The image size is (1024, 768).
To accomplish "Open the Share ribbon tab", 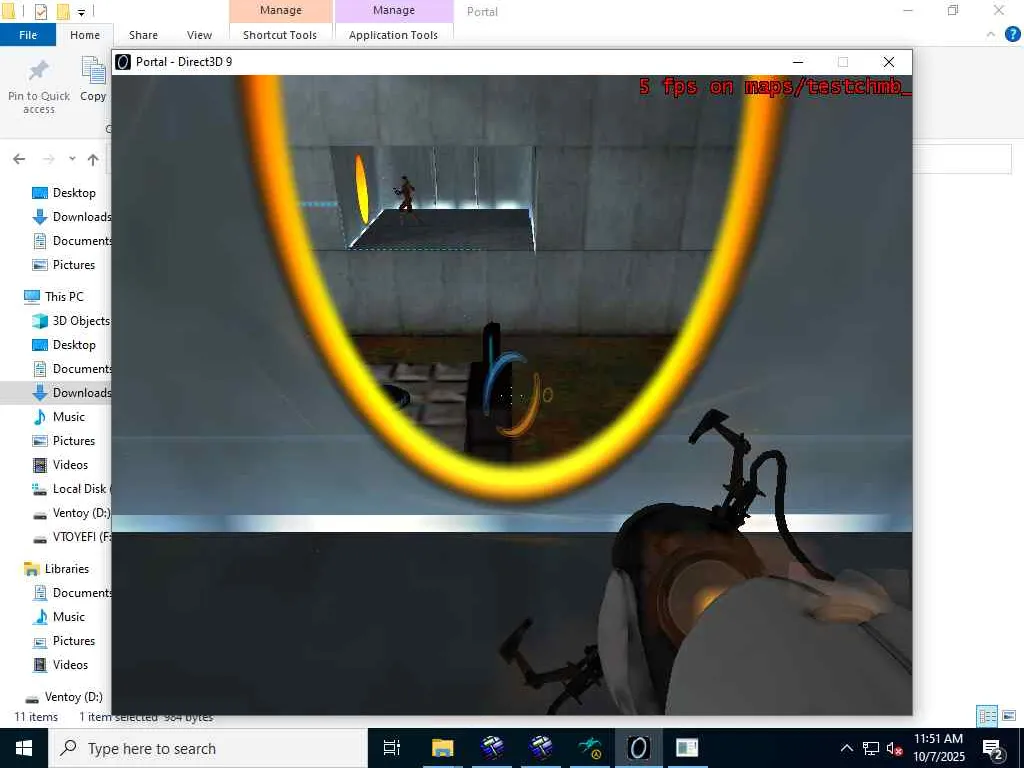I will click(x=143, y=35).
